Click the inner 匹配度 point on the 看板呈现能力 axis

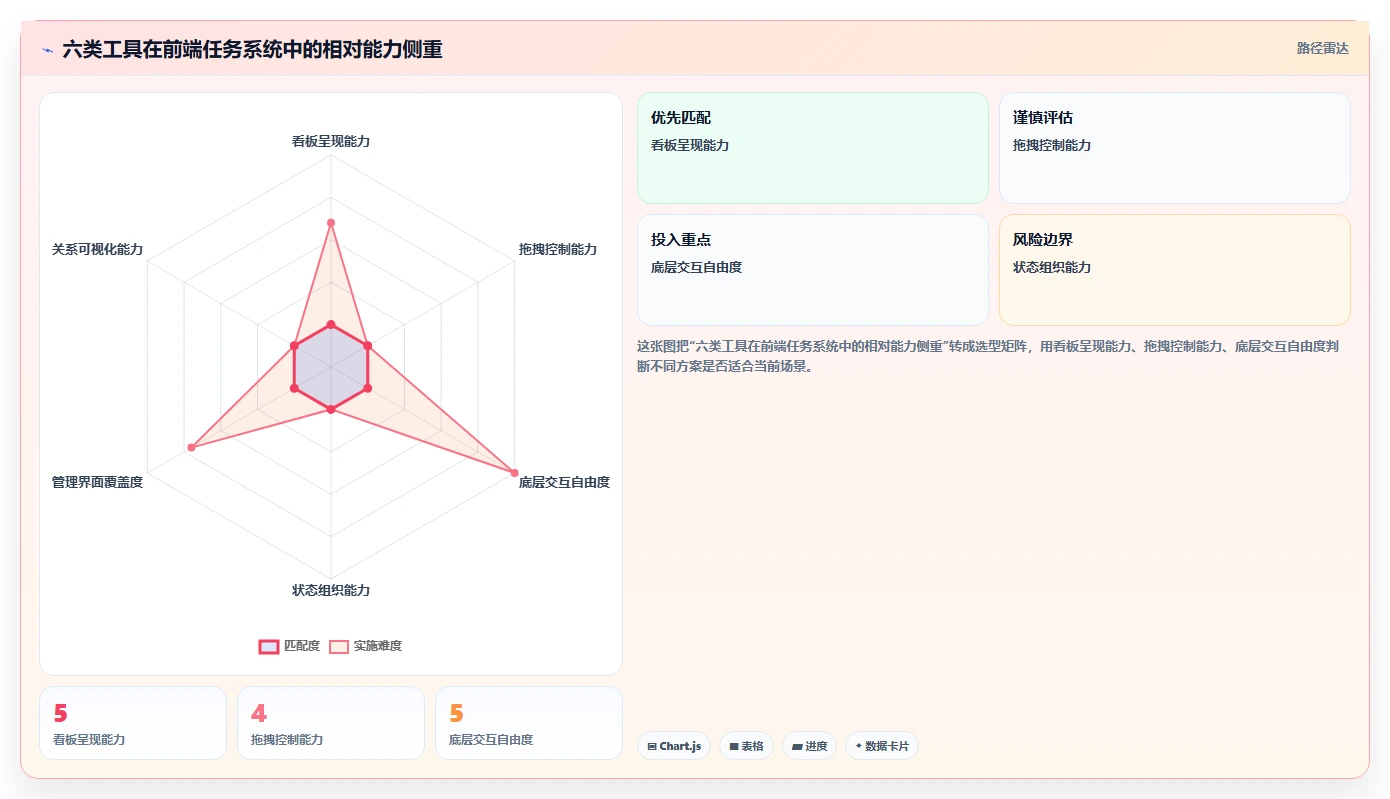point(331,324)
